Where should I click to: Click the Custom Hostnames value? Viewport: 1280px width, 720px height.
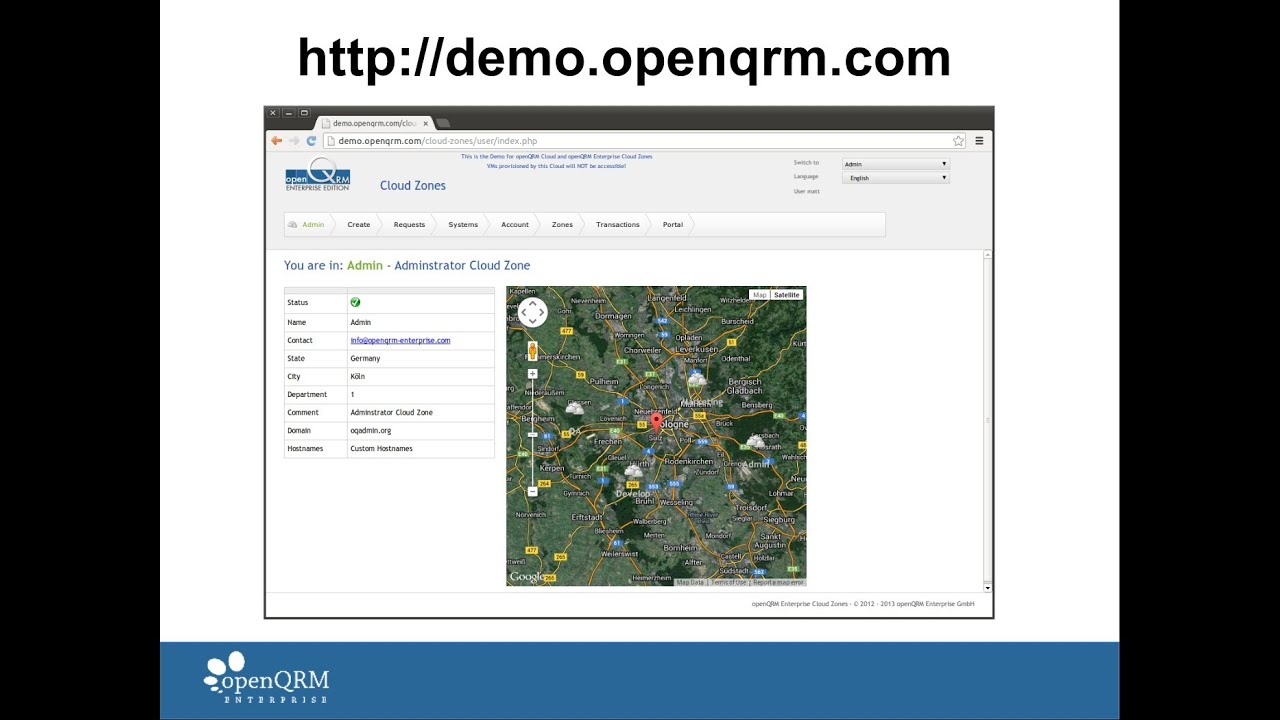pos(381,449)
